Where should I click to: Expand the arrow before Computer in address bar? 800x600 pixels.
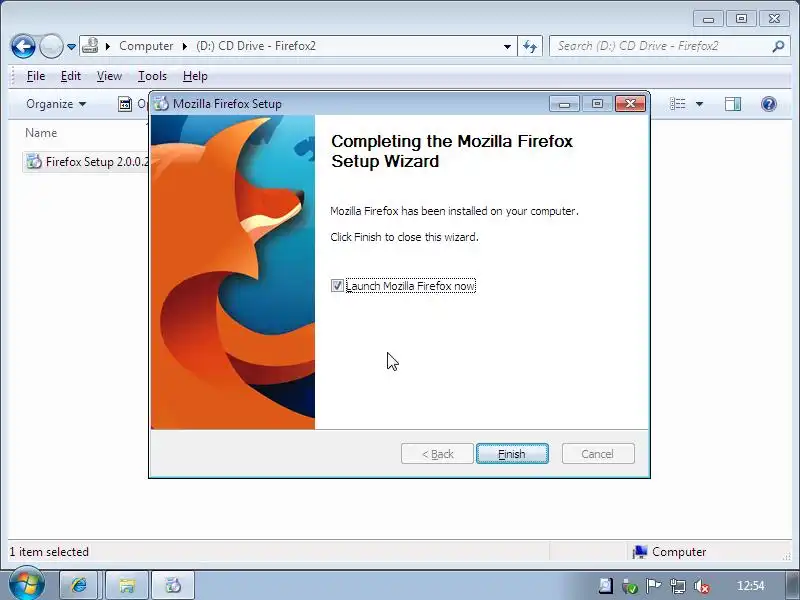108,46
